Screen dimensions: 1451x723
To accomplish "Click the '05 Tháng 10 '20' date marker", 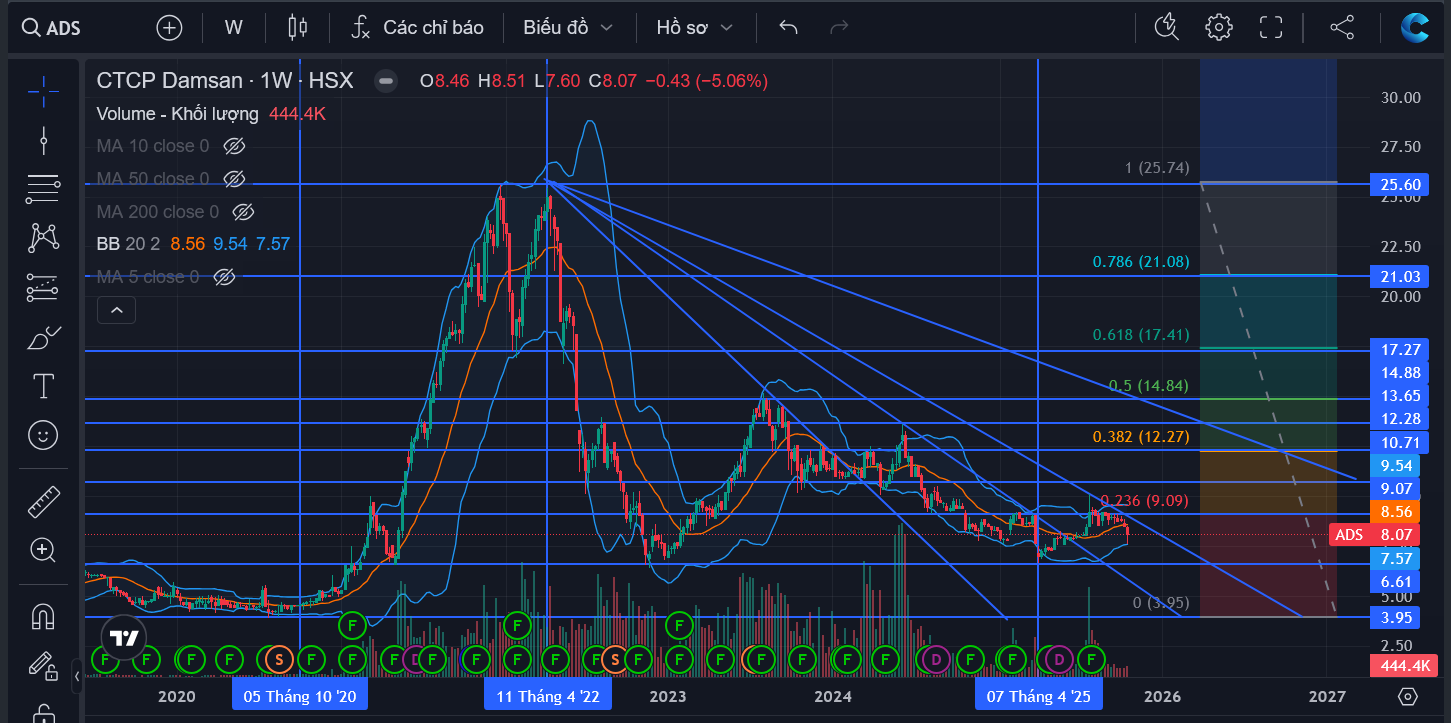I will click(x=300, y=696).
